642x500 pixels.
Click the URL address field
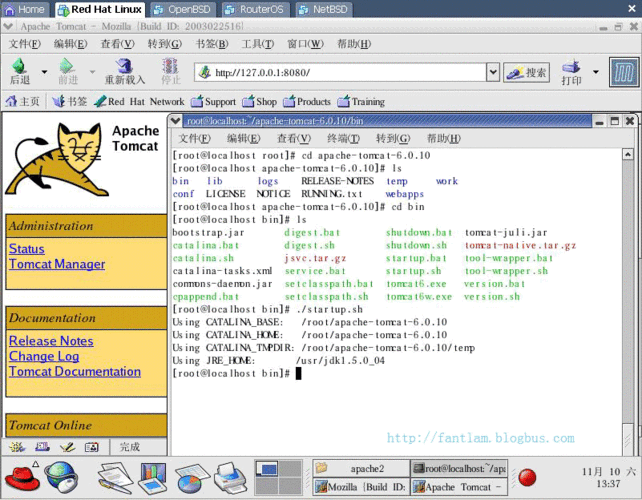pos(341,72)
